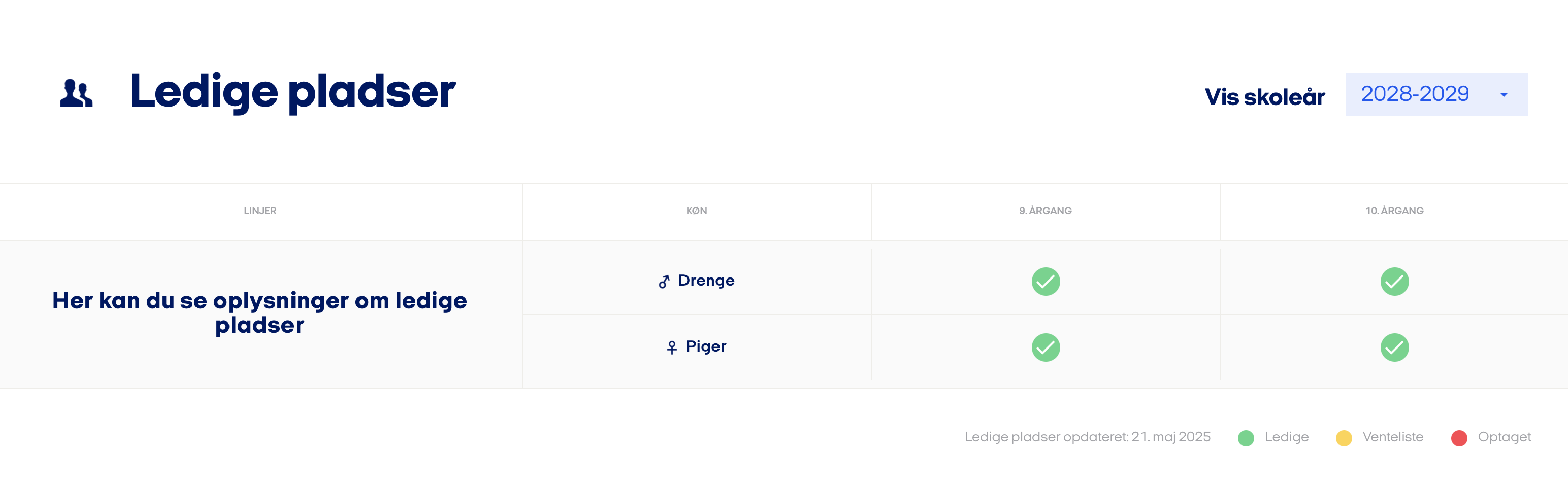
Task: Click the green Ledige legend dot
Action: coord(1246,438)
